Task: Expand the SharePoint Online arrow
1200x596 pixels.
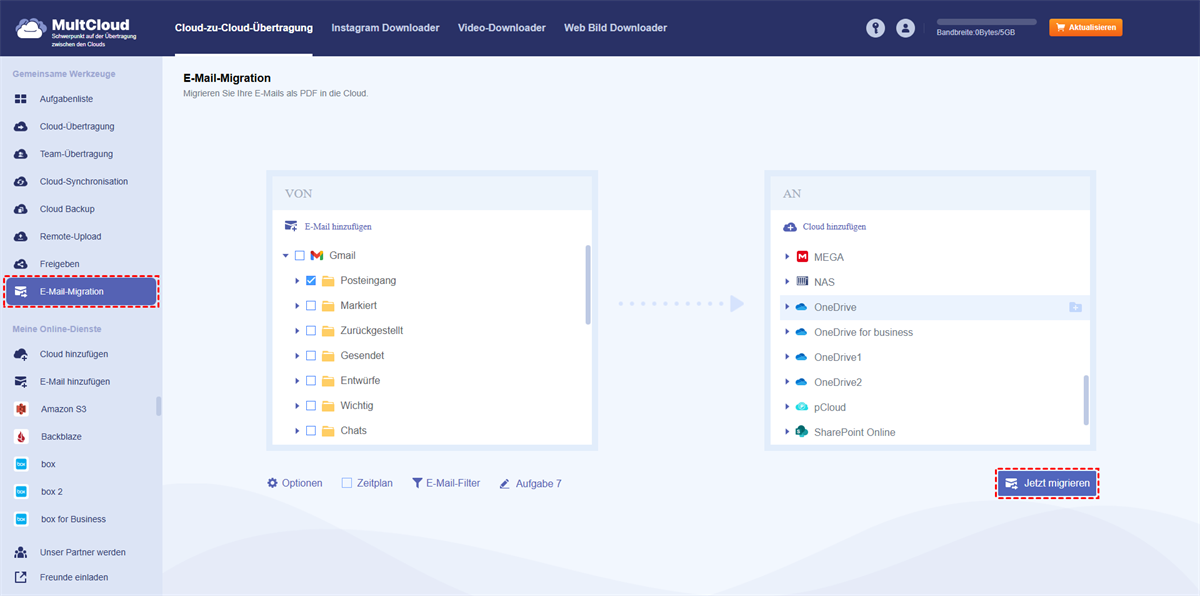Action: [x=787, y=432]
